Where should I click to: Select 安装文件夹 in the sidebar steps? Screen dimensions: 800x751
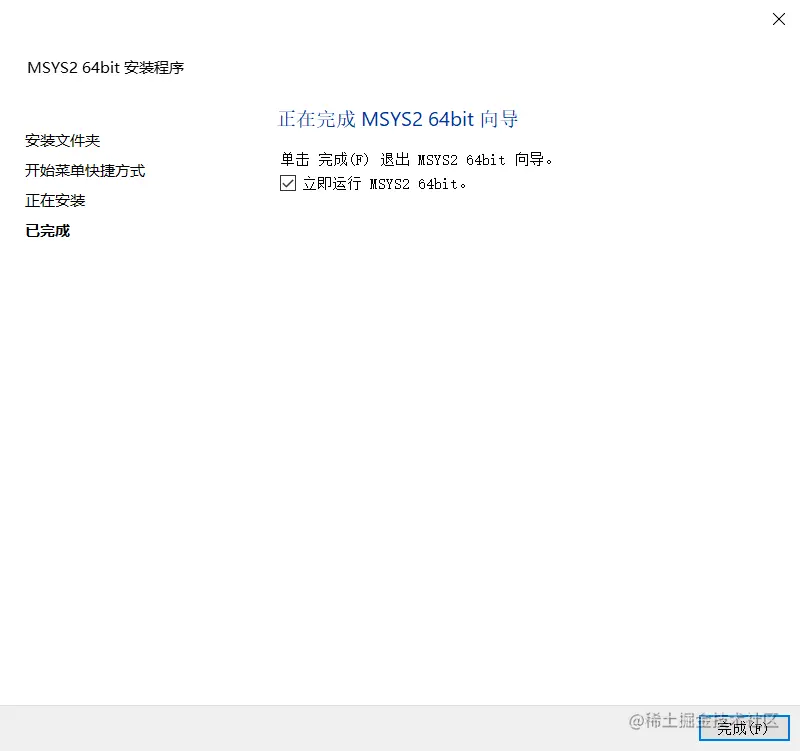pyautogui.click(x=62, y=140)
